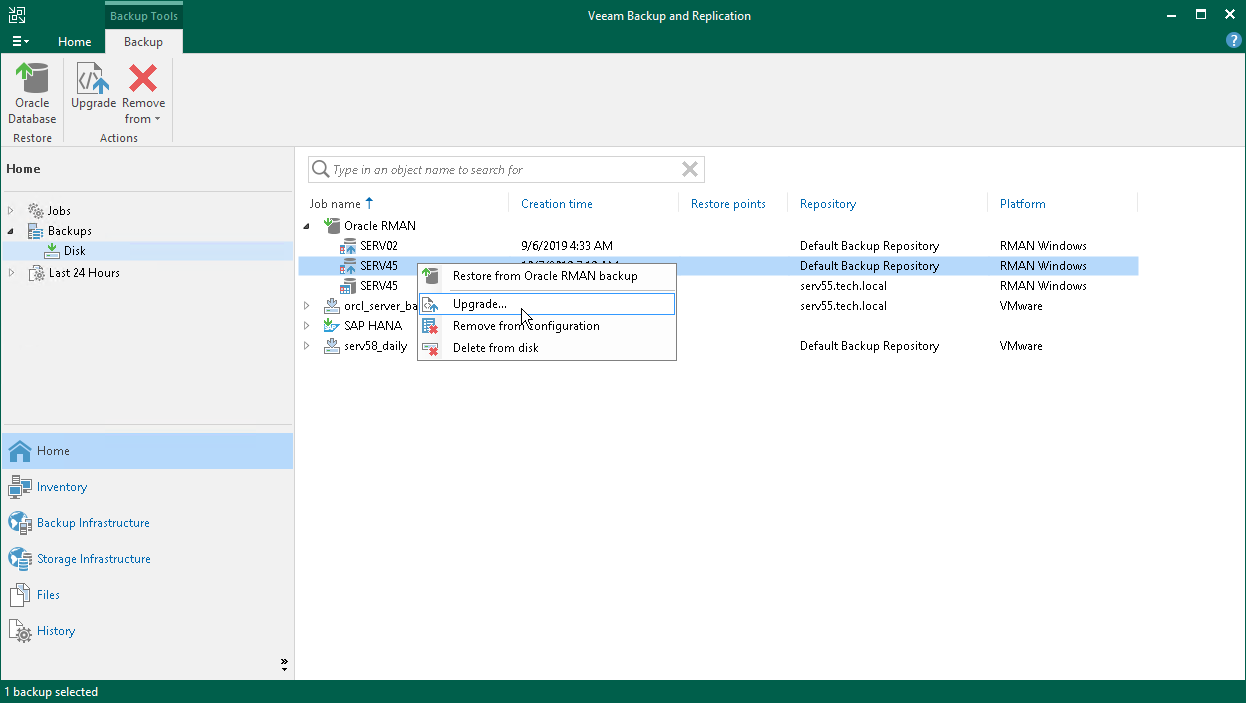Expand the Jobs tree node

click(11, 211)
